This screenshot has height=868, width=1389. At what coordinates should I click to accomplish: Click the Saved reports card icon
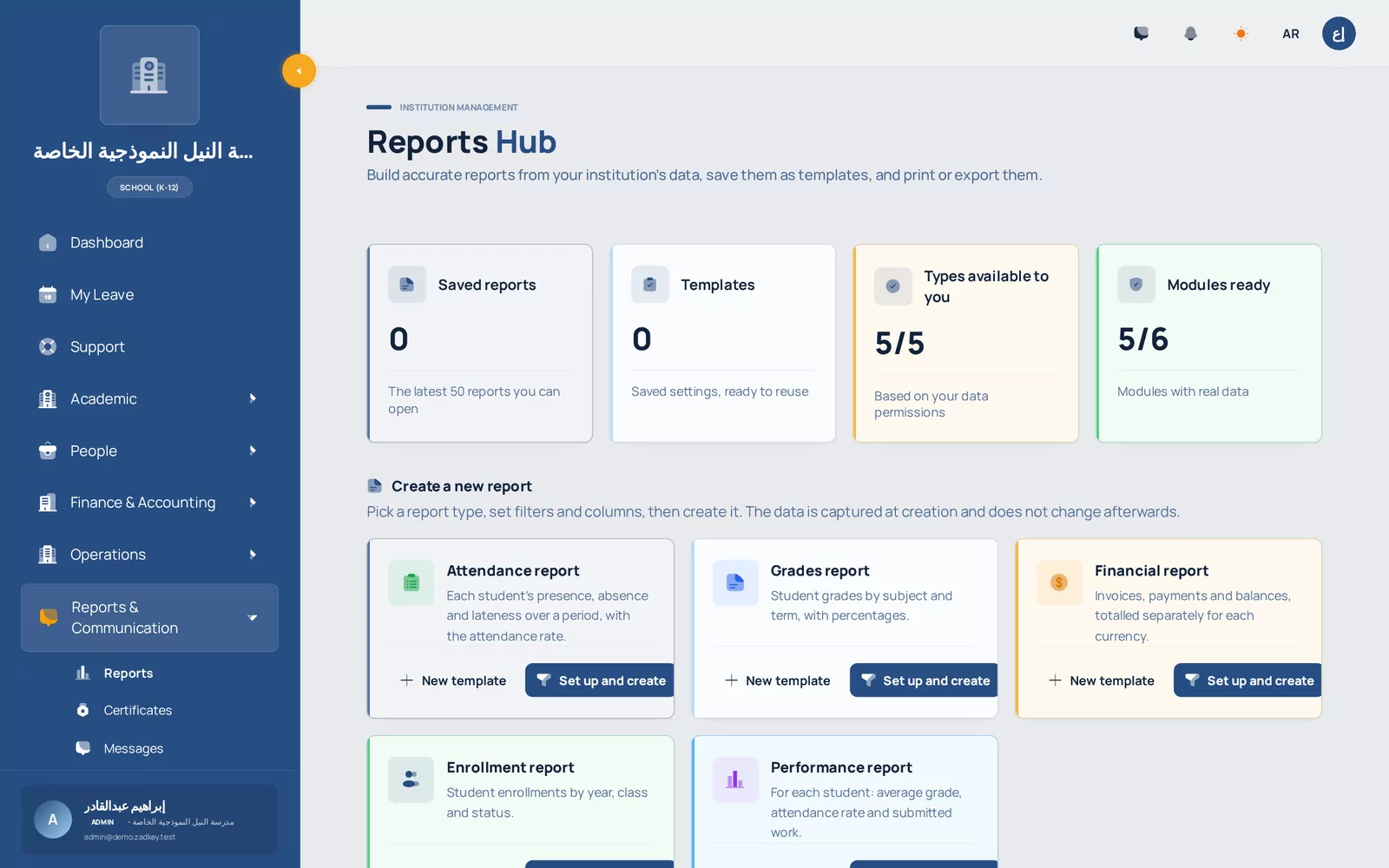pos(406,285)
